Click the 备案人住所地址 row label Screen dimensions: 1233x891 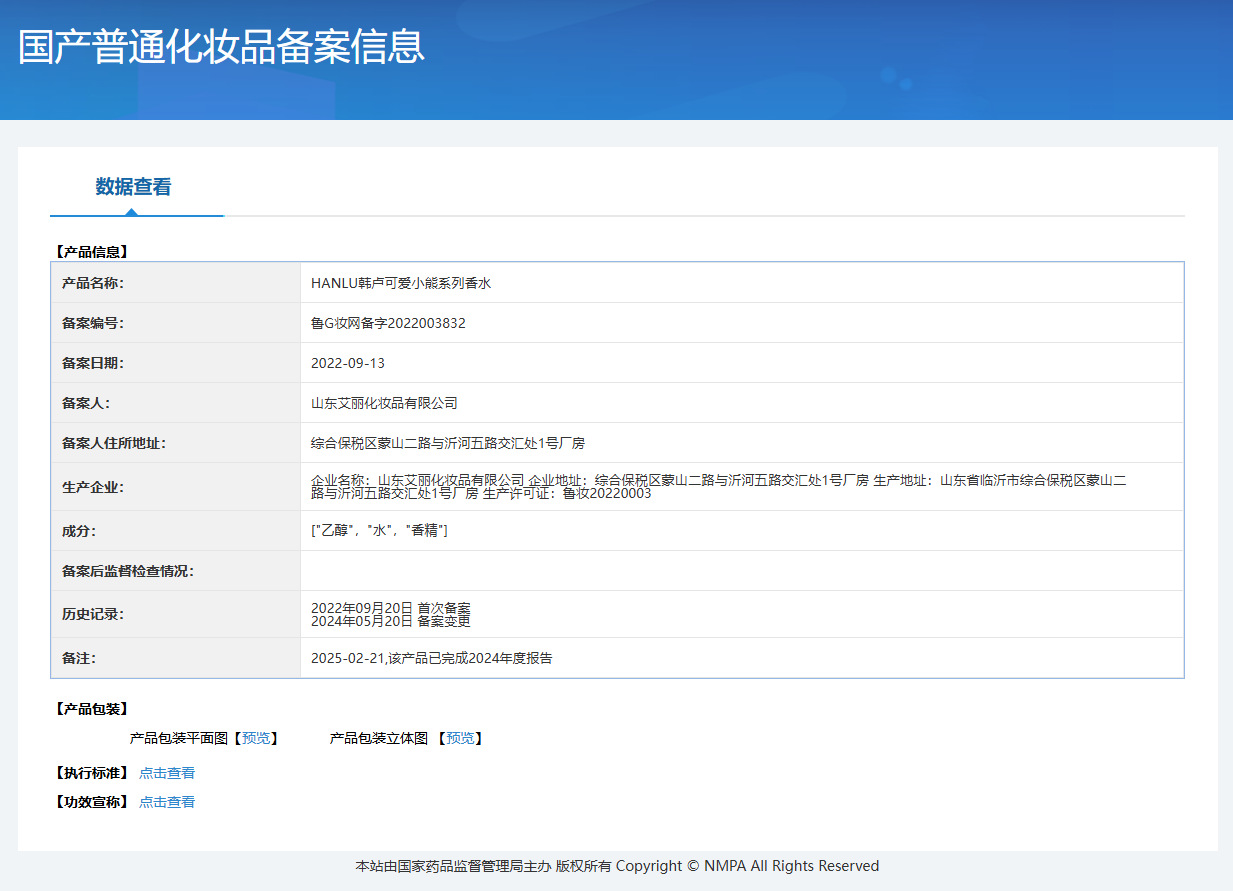(114, 443)
